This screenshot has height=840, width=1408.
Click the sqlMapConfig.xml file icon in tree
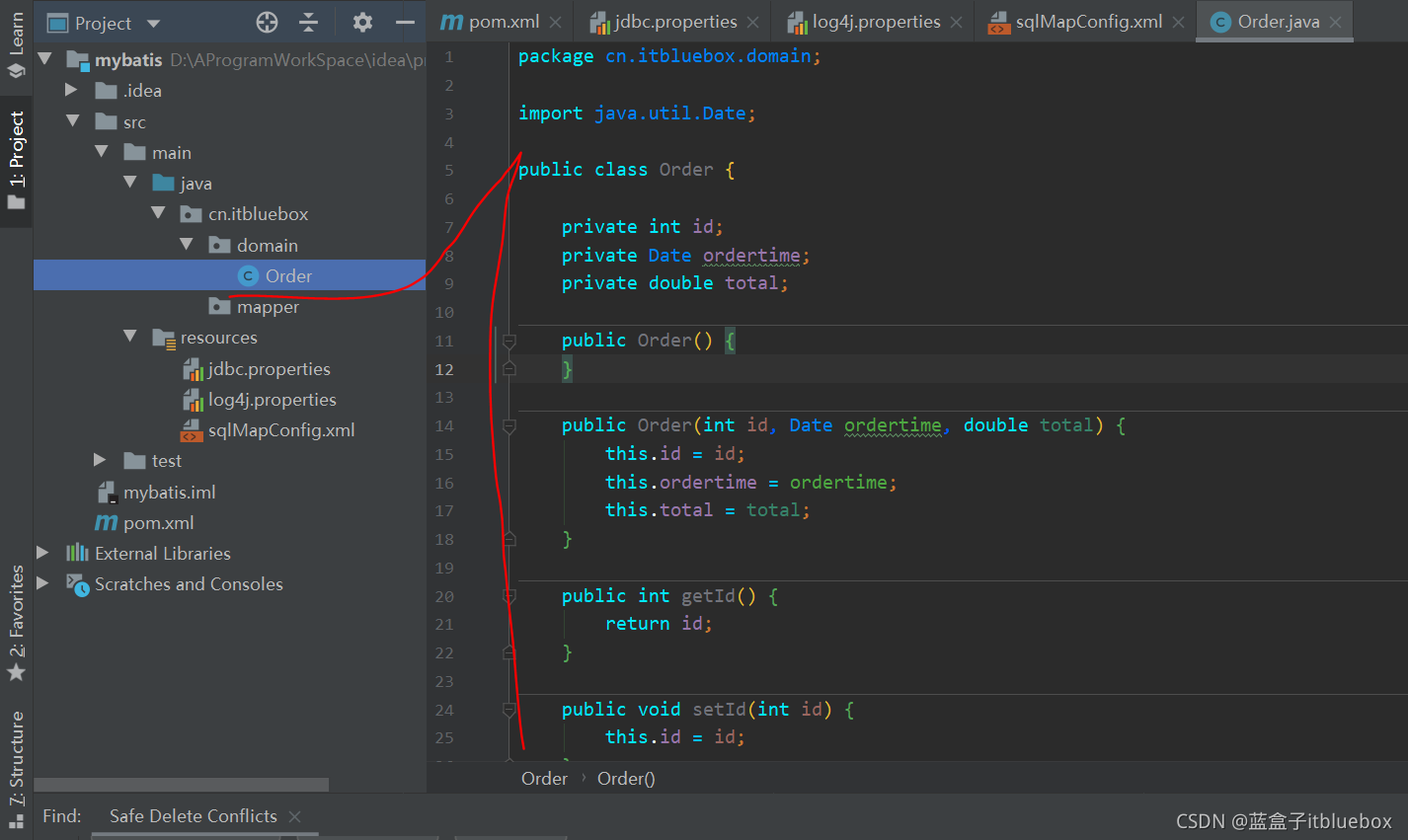[192, 430]
